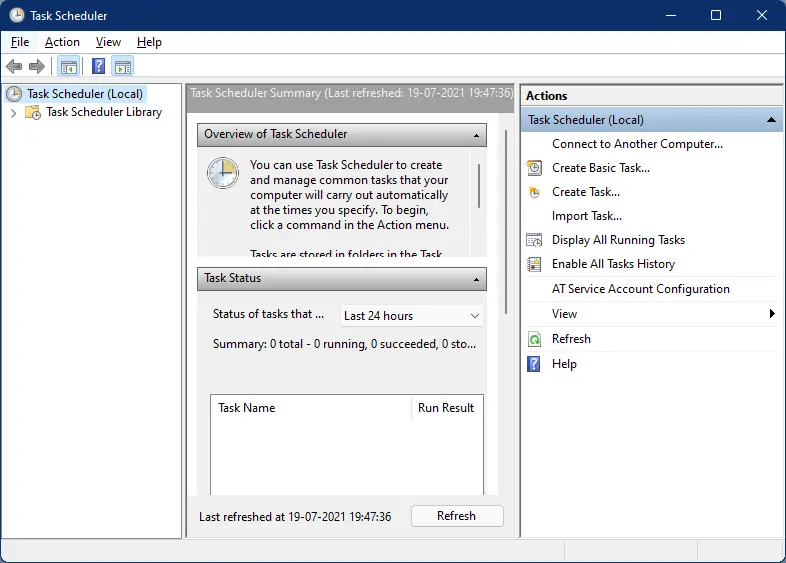Click the Enable All Tasks History icon
The image size is (786, 563).
point(534,264)
